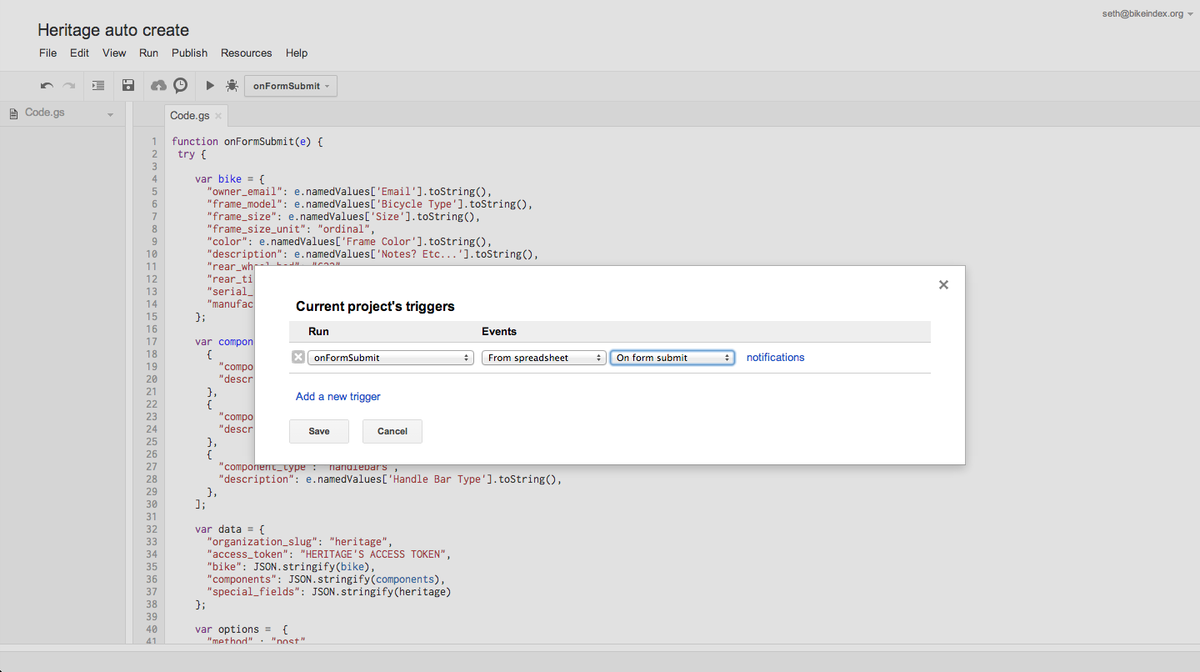The width and height of the screenshot is (1200, 672).
Task: Change the 'On form submit' event type
Action: point(672,356)
